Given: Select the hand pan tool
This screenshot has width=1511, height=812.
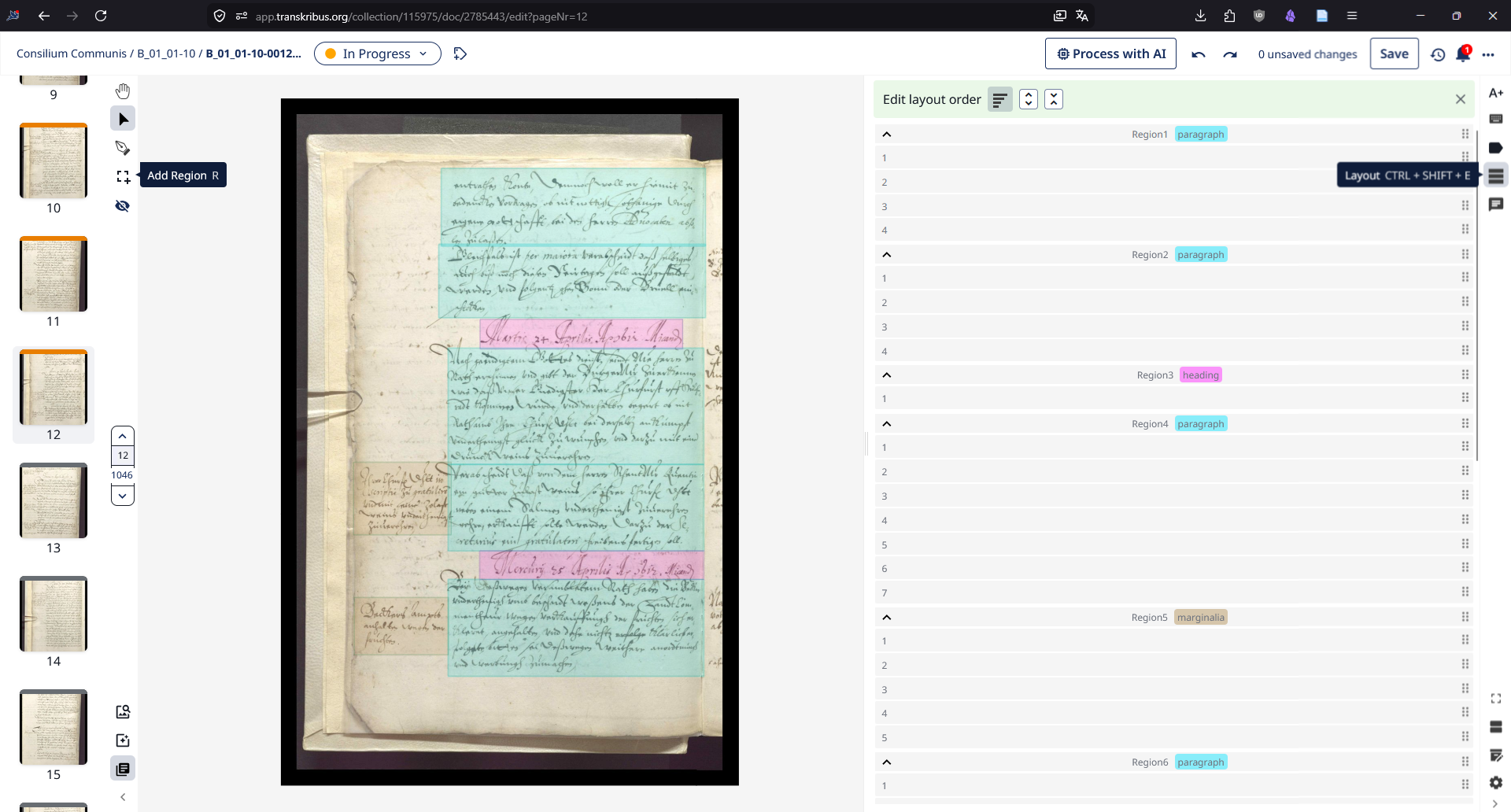Looking at the screenshot, I should point(123,90).
